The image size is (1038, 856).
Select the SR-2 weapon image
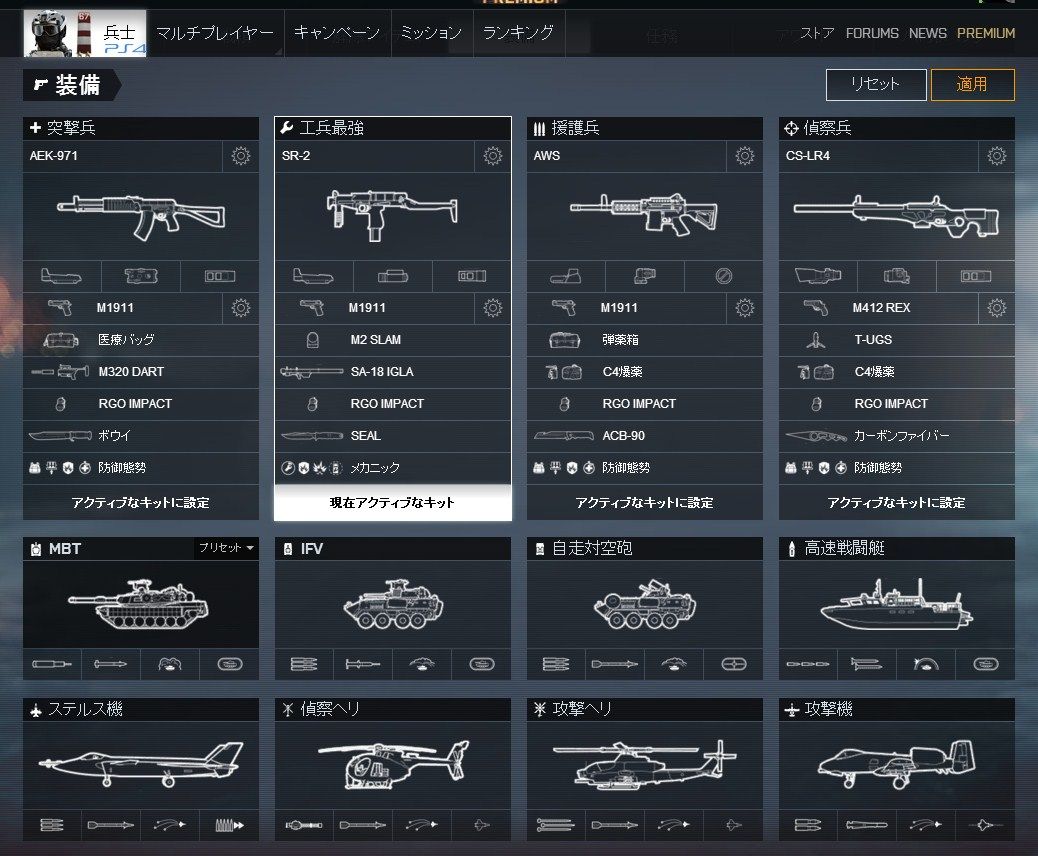[x=393, y=216]
